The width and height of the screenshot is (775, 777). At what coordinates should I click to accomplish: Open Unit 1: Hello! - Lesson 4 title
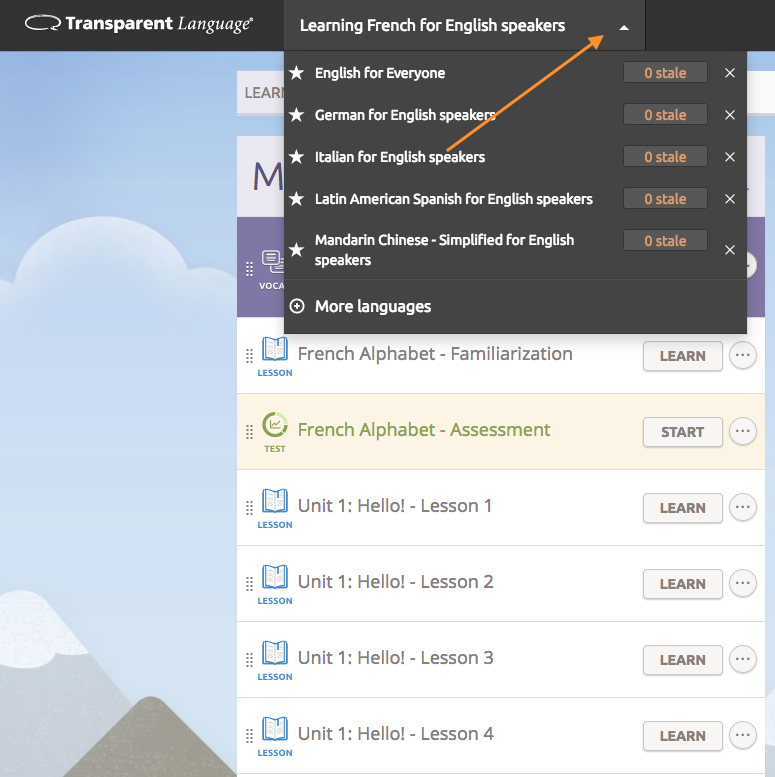pyautogui.click(x=395, y=734)
